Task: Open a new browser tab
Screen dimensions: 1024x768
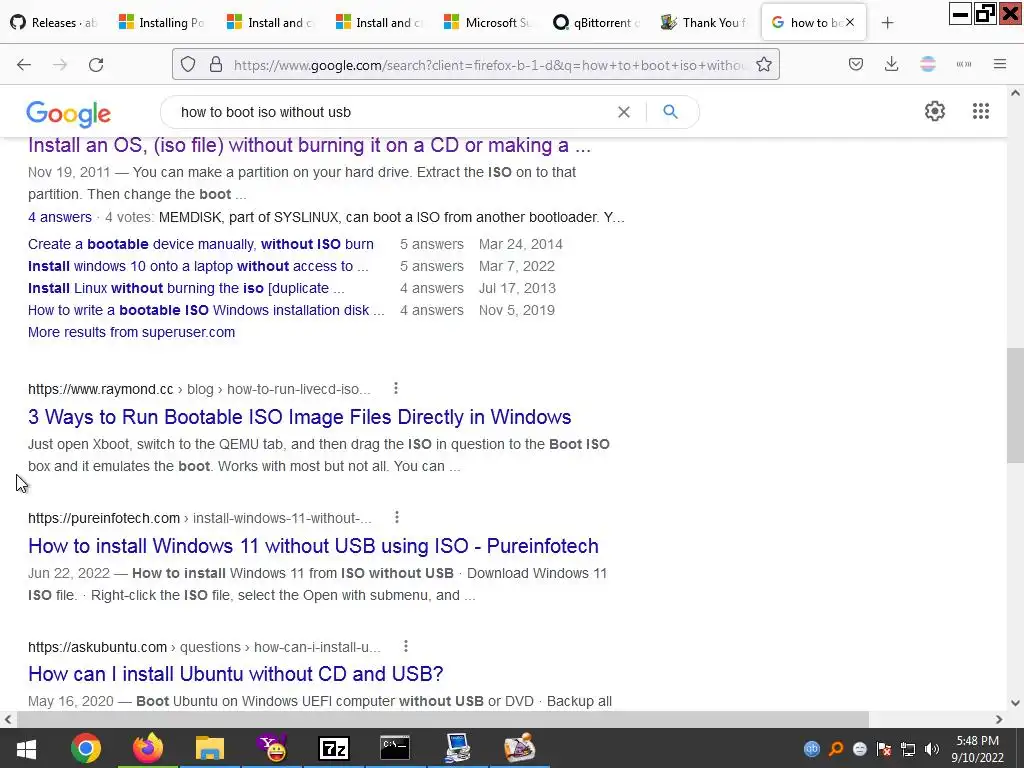Action: (x=887, y=23)
